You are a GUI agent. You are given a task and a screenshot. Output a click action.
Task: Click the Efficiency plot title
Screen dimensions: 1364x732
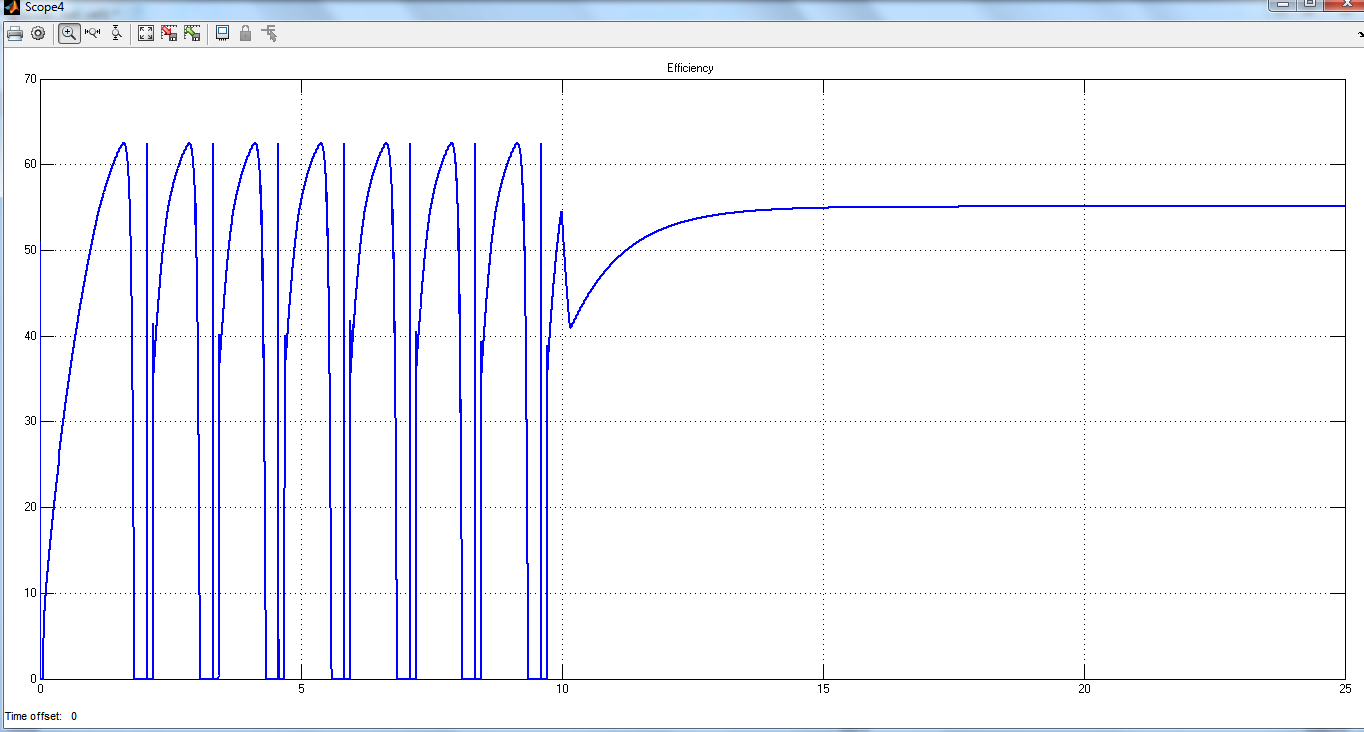coord(690,68)
